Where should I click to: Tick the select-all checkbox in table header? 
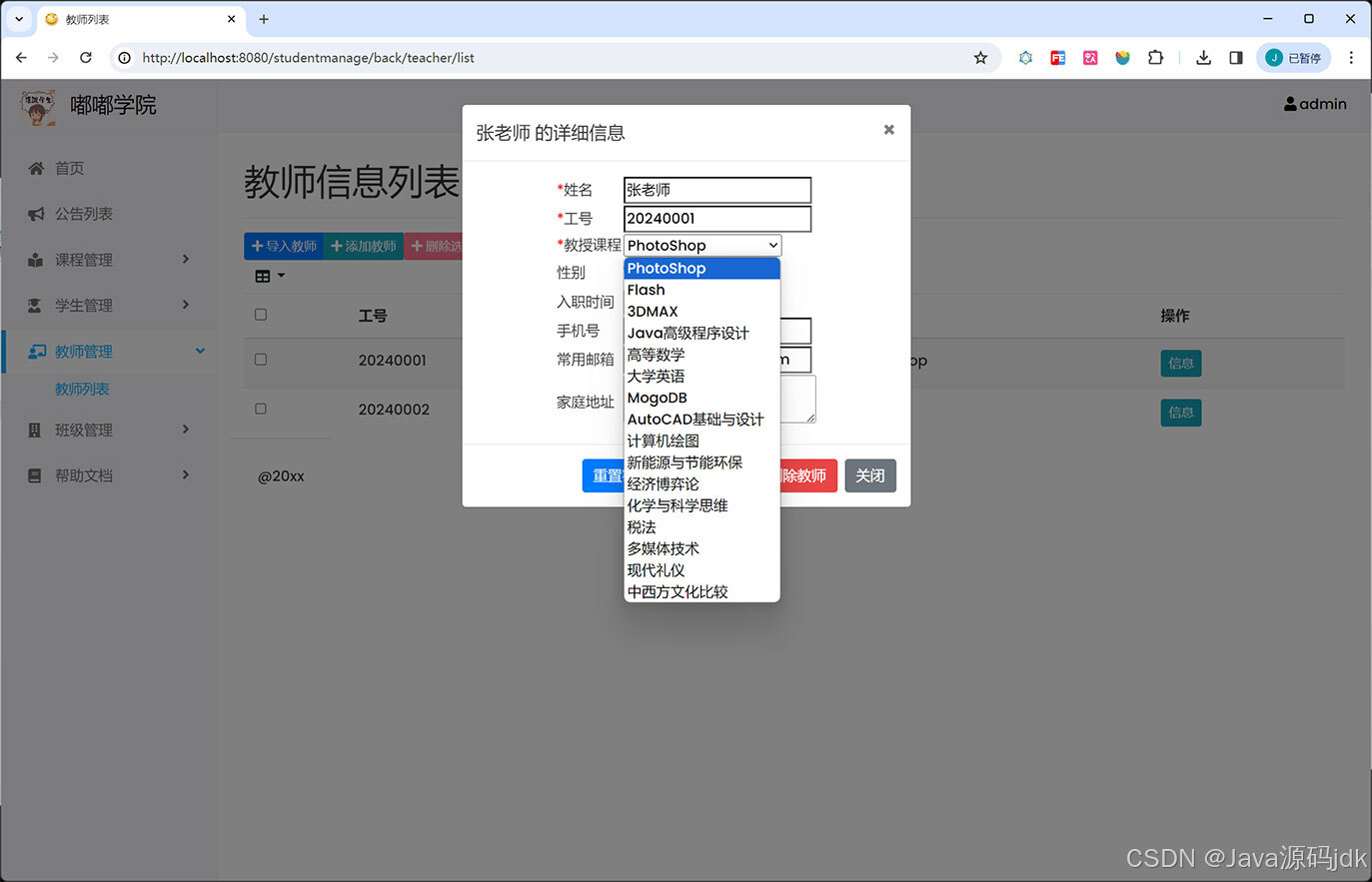coord(261,315)
